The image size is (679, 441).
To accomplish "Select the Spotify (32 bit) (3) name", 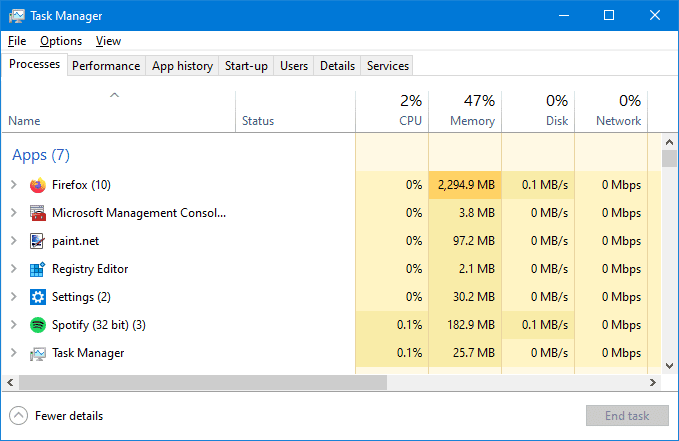I will (99, 325).
